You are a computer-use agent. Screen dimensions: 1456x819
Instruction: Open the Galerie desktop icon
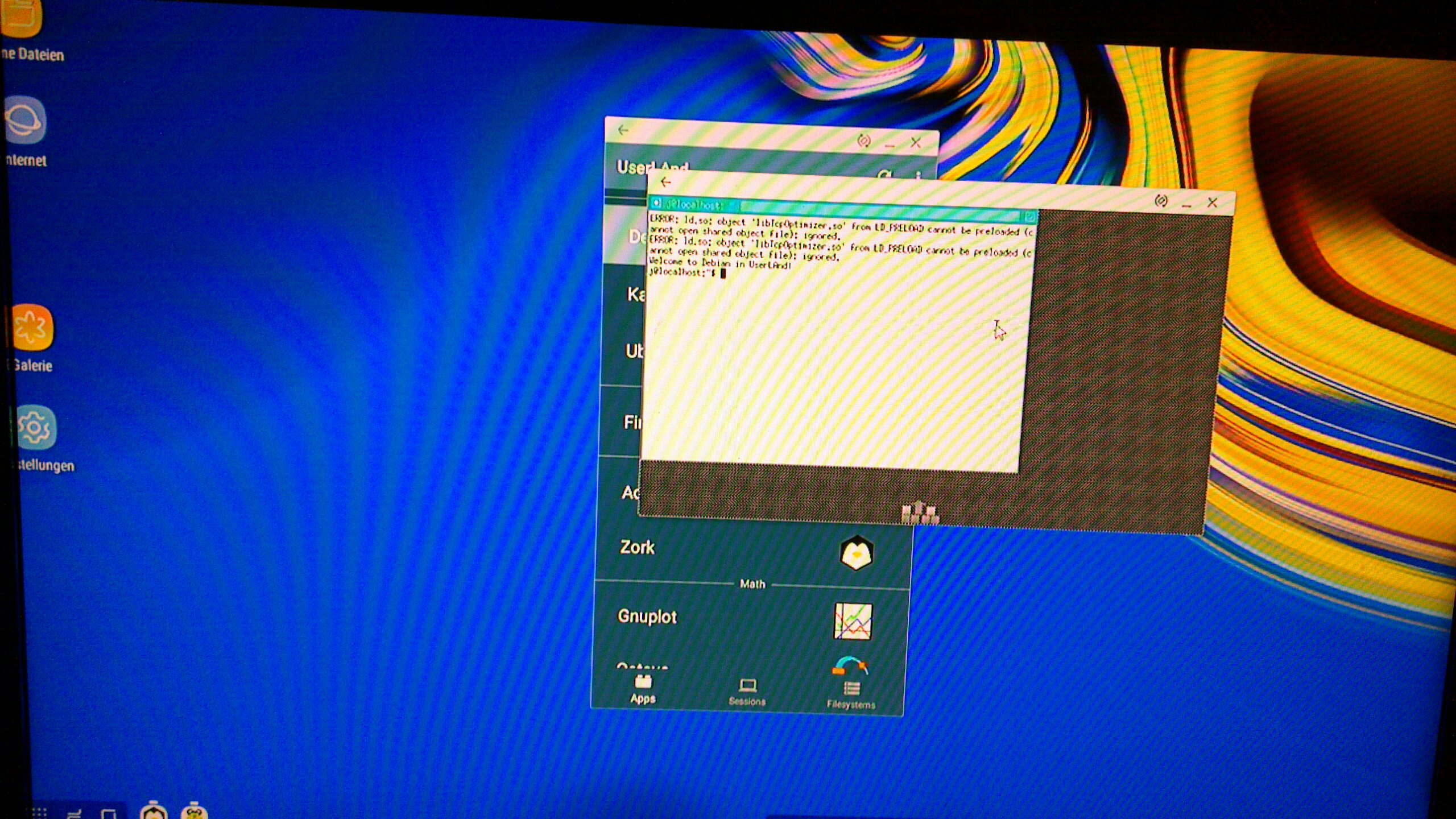pos(32,327)
